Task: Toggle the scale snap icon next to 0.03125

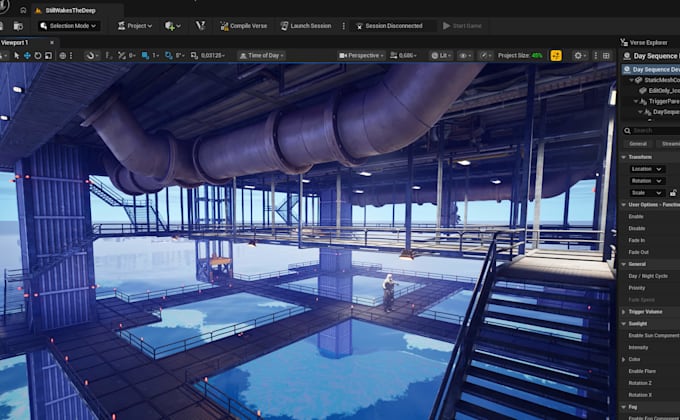Action: 194,56
